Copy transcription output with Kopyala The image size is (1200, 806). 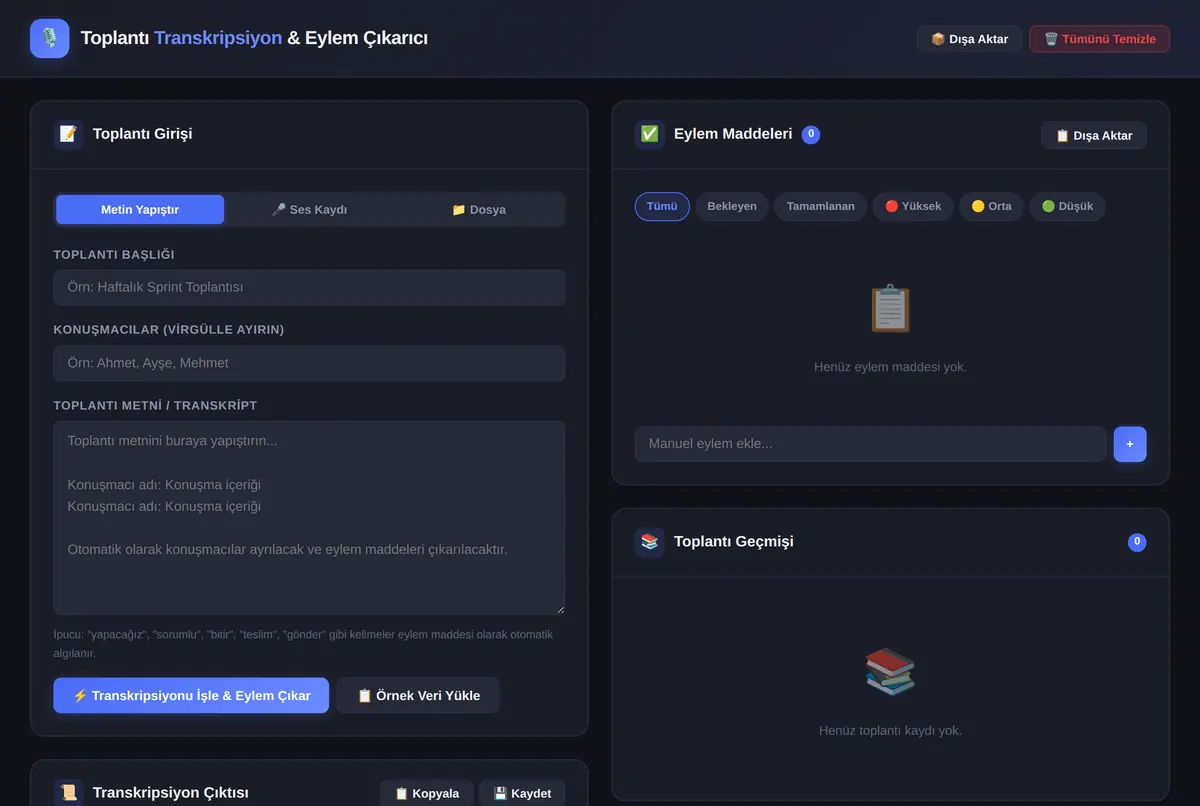coord(427,793)
